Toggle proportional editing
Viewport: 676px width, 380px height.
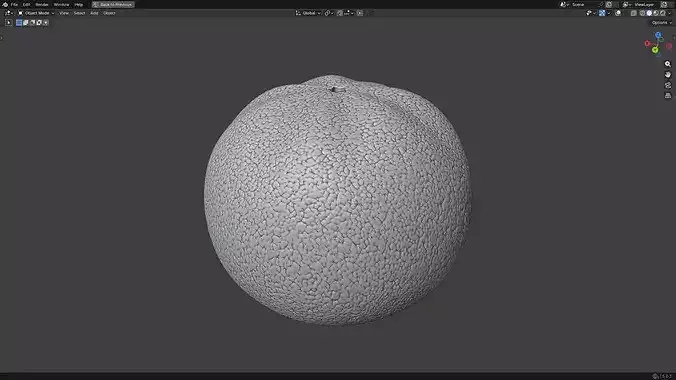[360, 13]
